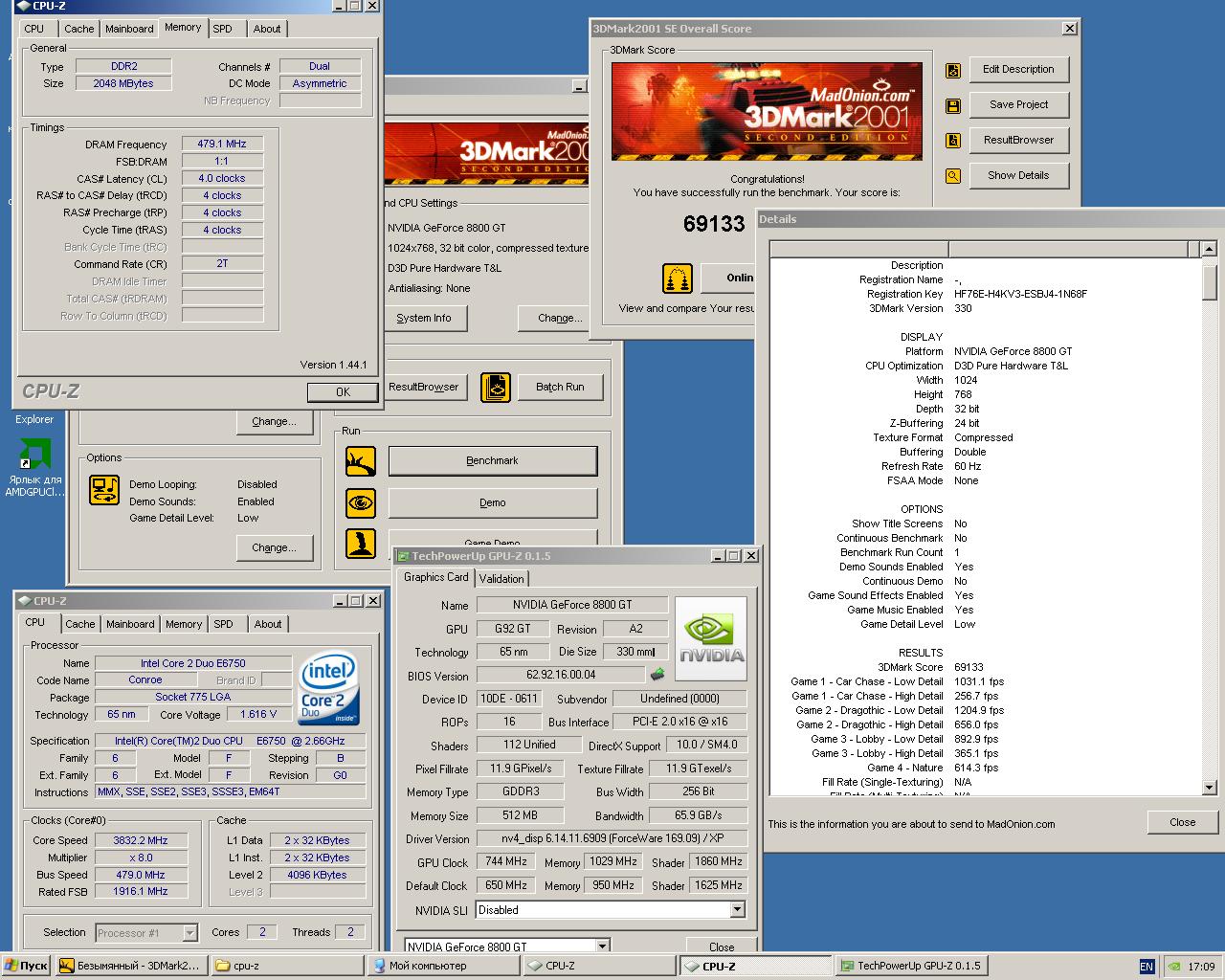Click the DRAM Frequency value 479.1 MHz
1225x980 pixels.
point(222,145)
